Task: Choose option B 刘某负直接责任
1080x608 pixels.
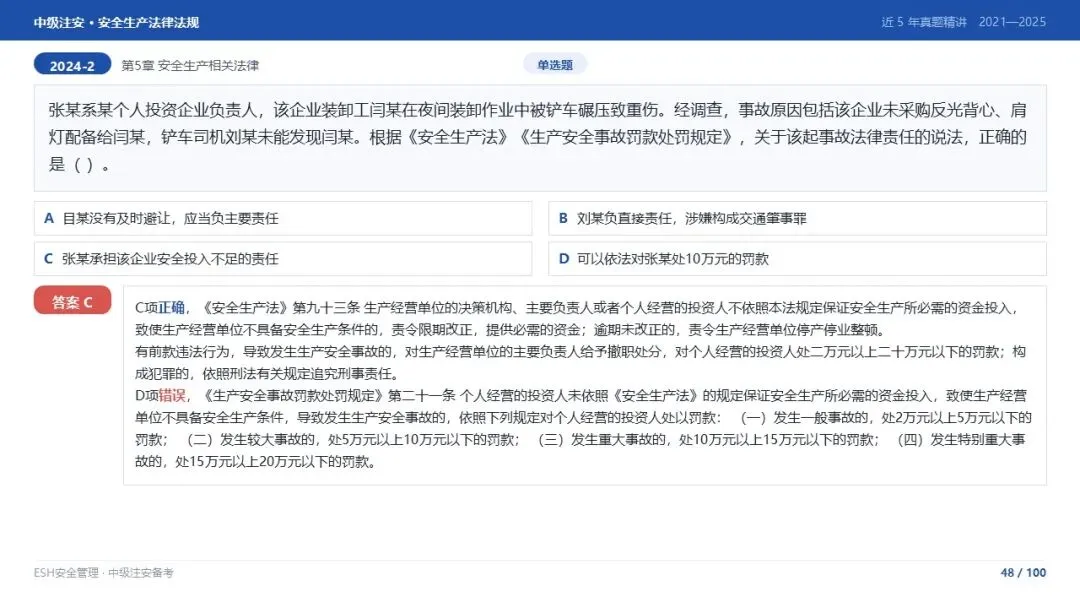Action: pyautogui.click(x=797, y=218)
